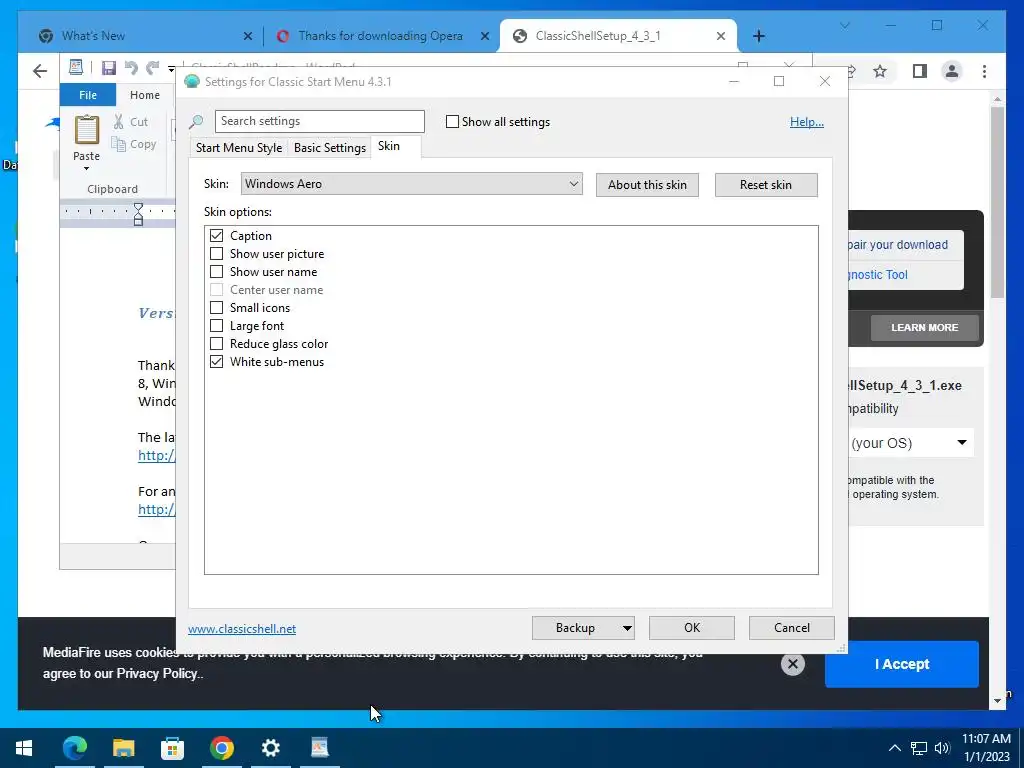
Task: Visit www.classicshell.net link
Action: pyautogui.click(x=242, y=629)
